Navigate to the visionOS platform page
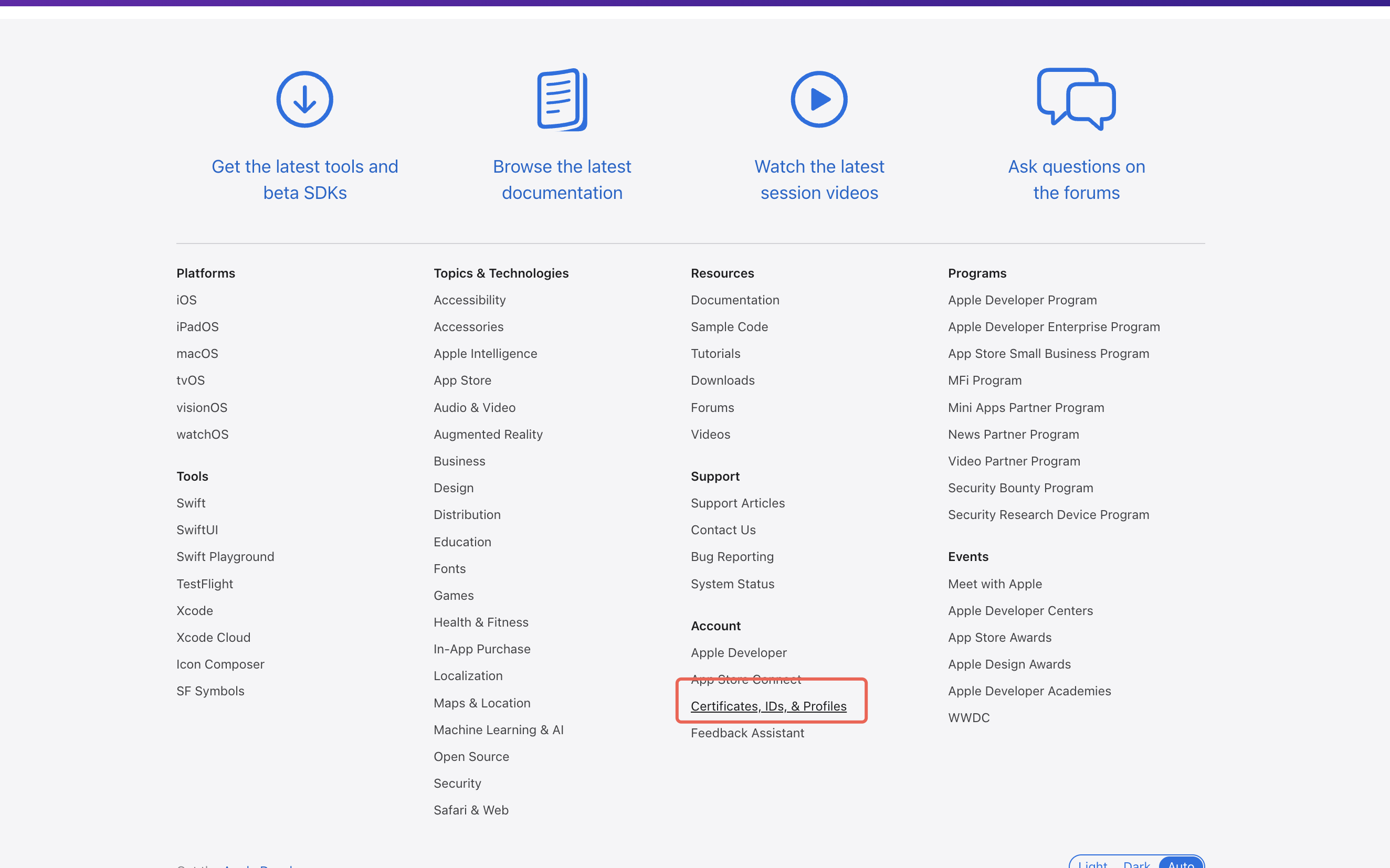1390x868 pixels. (x=202, y=408)
